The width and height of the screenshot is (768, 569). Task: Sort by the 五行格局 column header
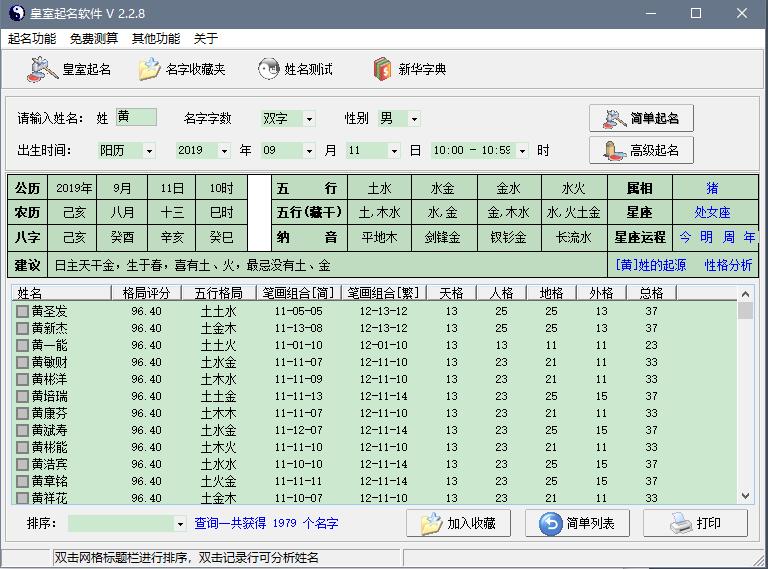(x=218, y=293)
